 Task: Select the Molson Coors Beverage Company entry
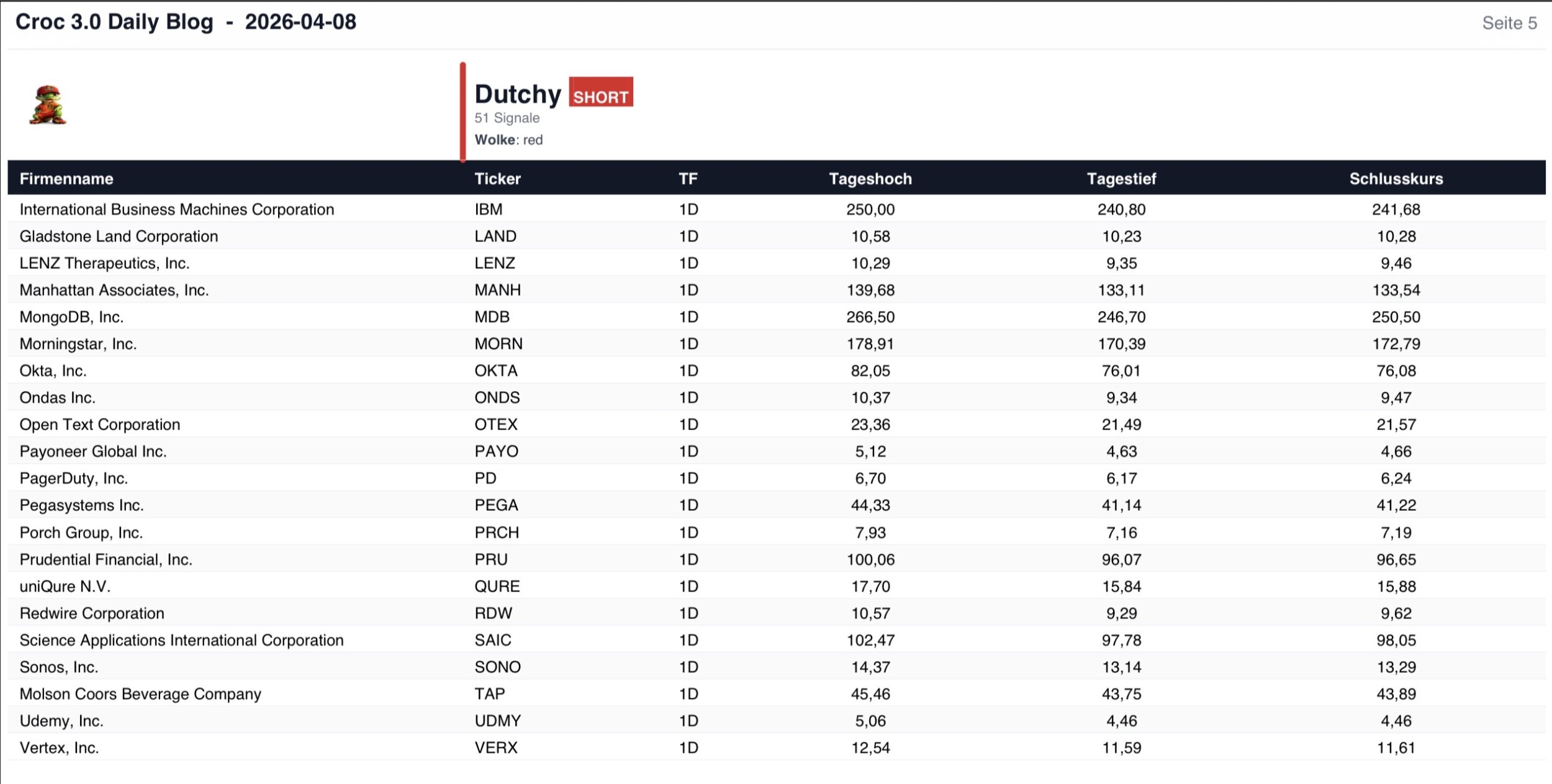140,694
